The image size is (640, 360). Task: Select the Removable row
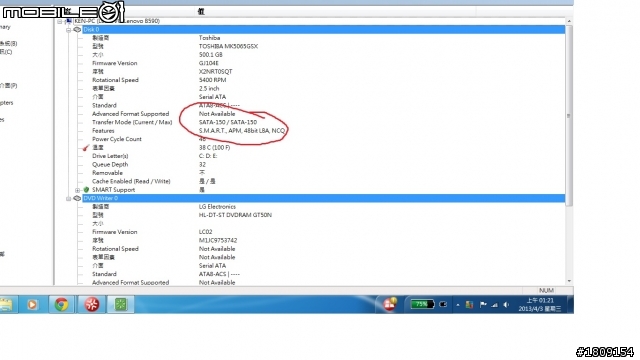pyautogui.click(x=107, y=173)
